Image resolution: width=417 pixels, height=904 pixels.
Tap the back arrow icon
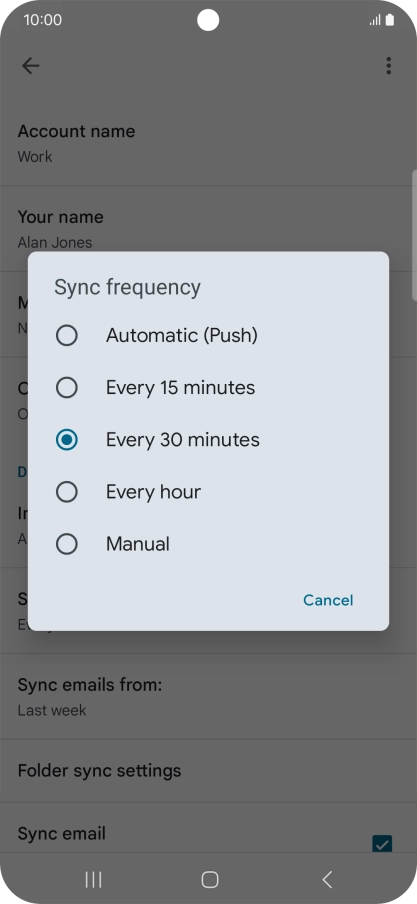(31, 66)
